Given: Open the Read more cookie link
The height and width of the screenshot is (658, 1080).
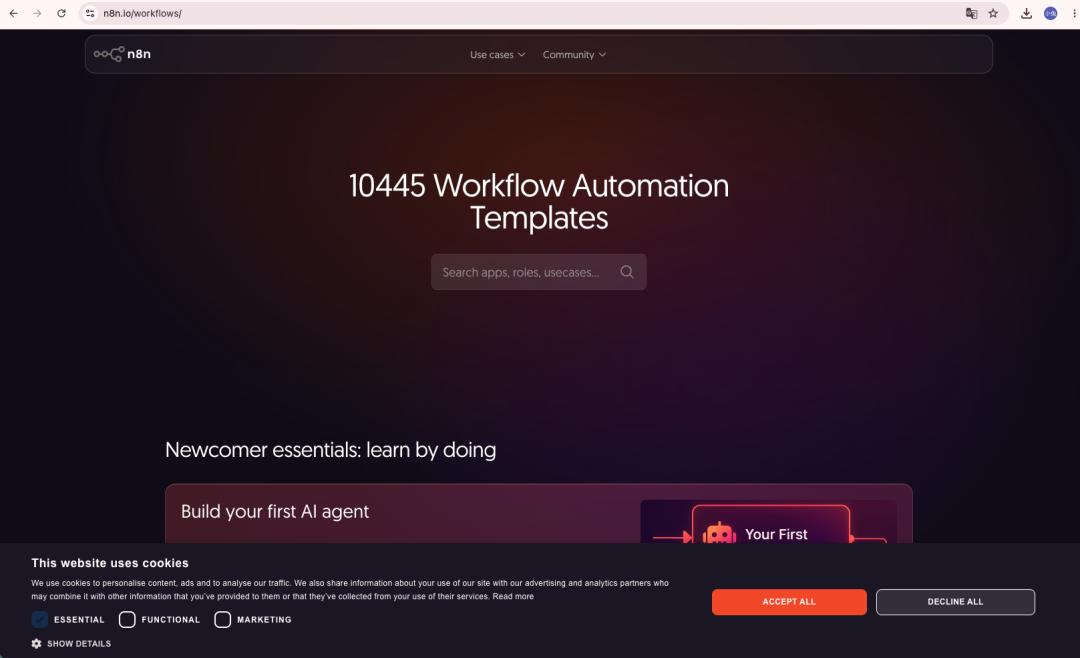Looking at the screenshot, I should point(513,597).
